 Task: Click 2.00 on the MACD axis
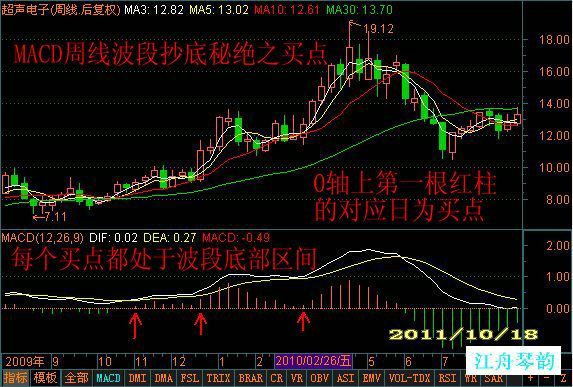[558, 245]
